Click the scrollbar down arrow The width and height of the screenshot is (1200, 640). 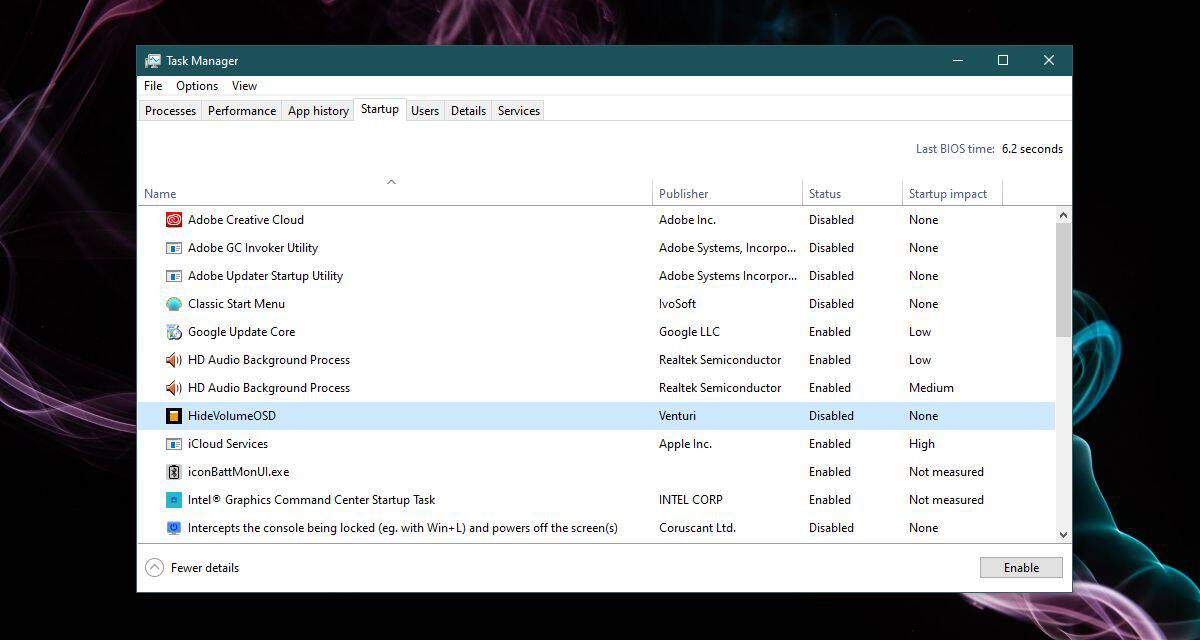pos(1063,535)
